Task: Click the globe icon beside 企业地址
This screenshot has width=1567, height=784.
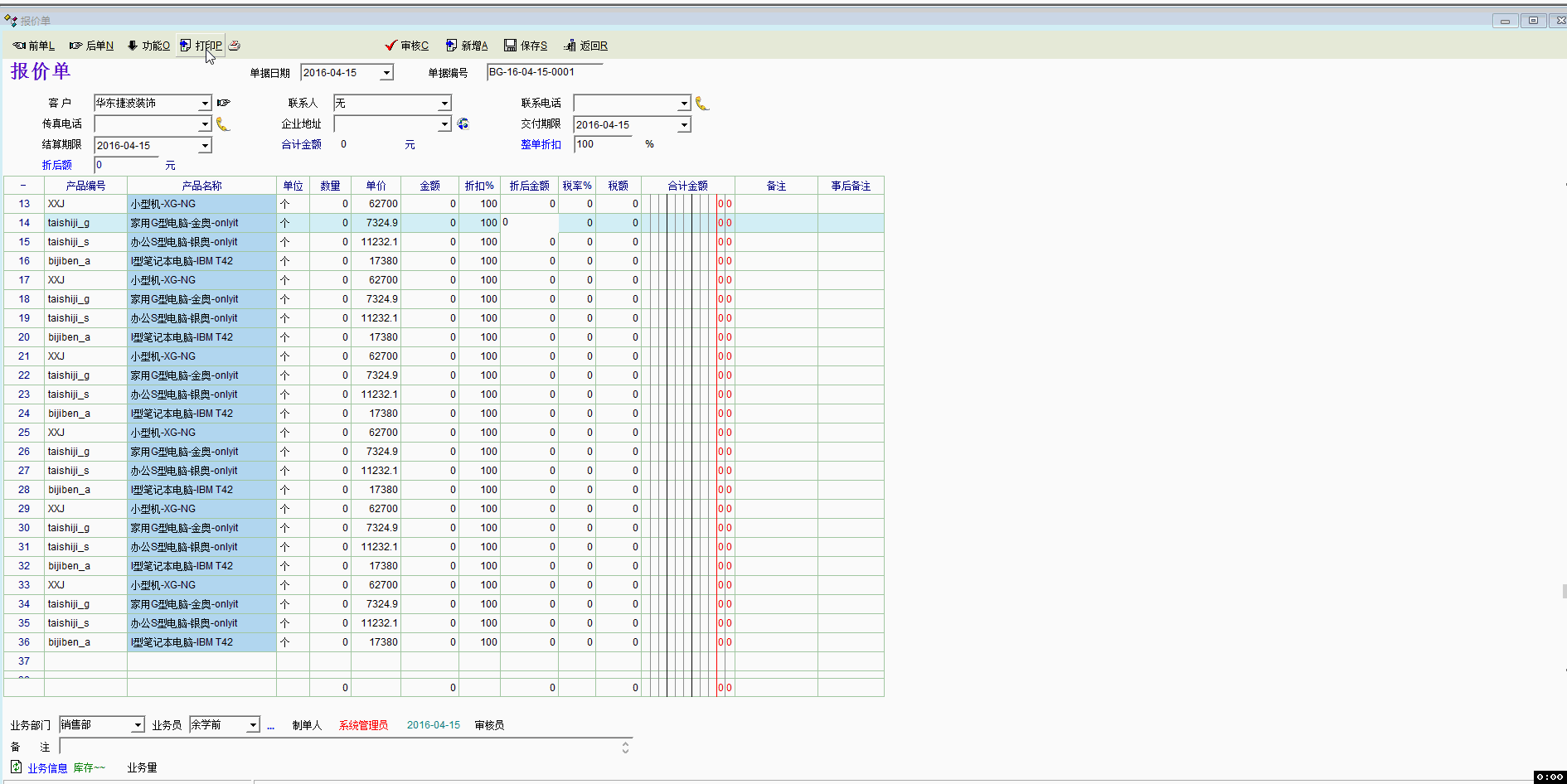Action: tap(463, 123)
